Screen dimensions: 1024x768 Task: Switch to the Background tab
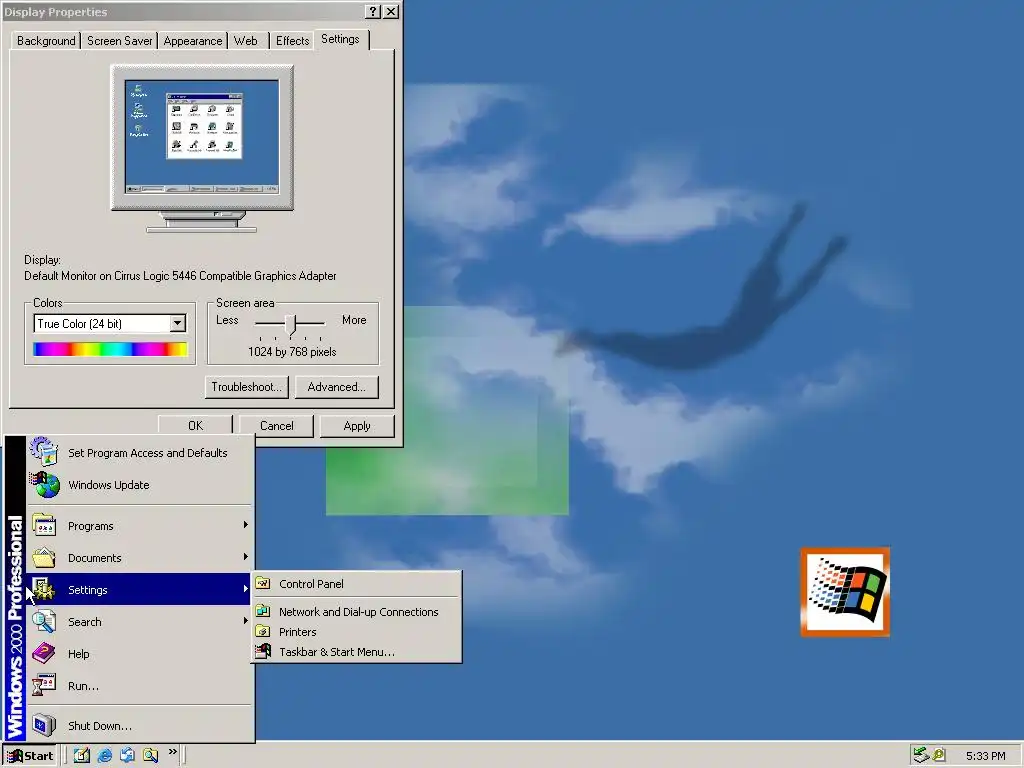click(46, 40)
